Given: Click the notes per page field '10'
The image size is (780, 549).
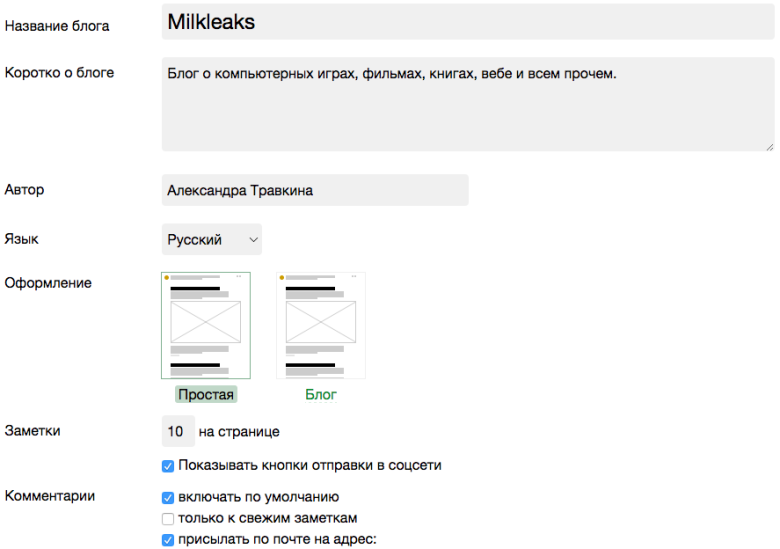Looking at the screenshot, I should point(178,431).
